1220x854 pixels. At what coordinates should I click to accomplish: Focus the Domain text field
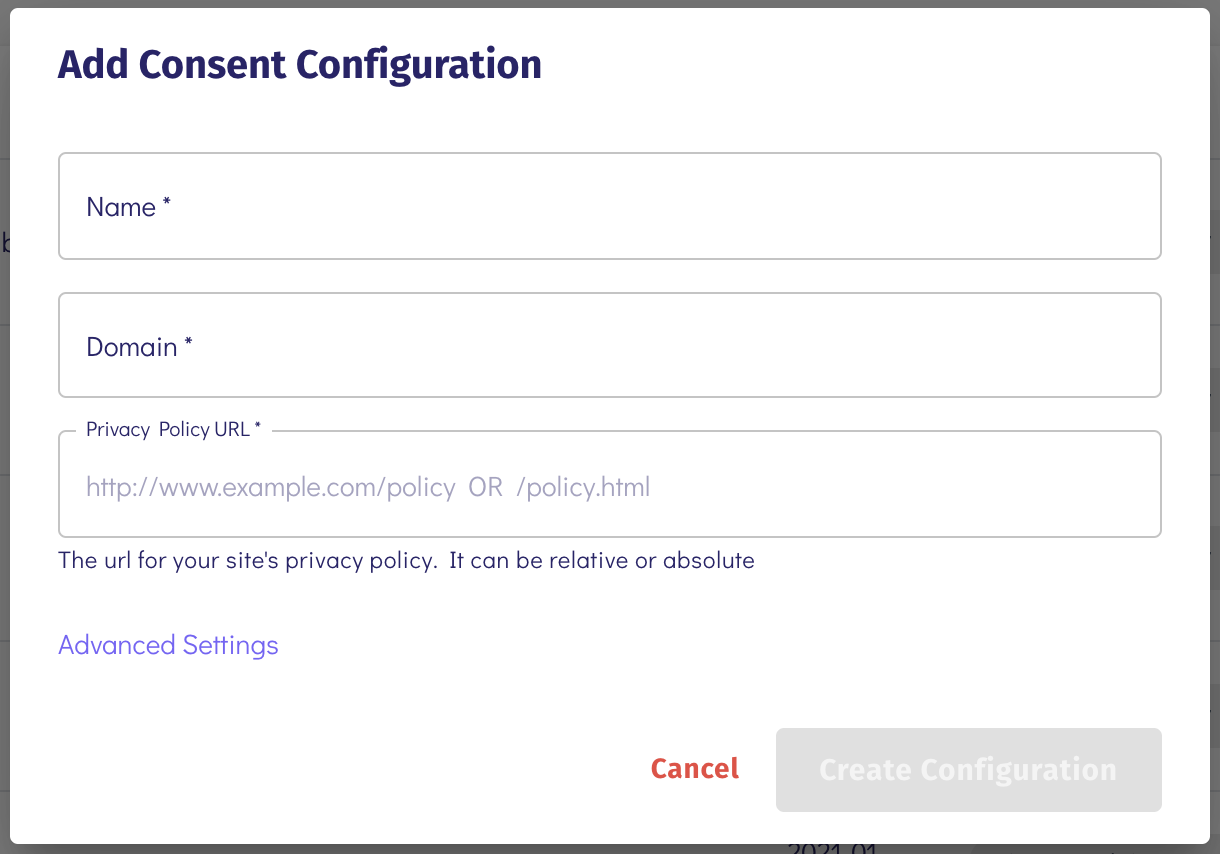click(610, 346)
